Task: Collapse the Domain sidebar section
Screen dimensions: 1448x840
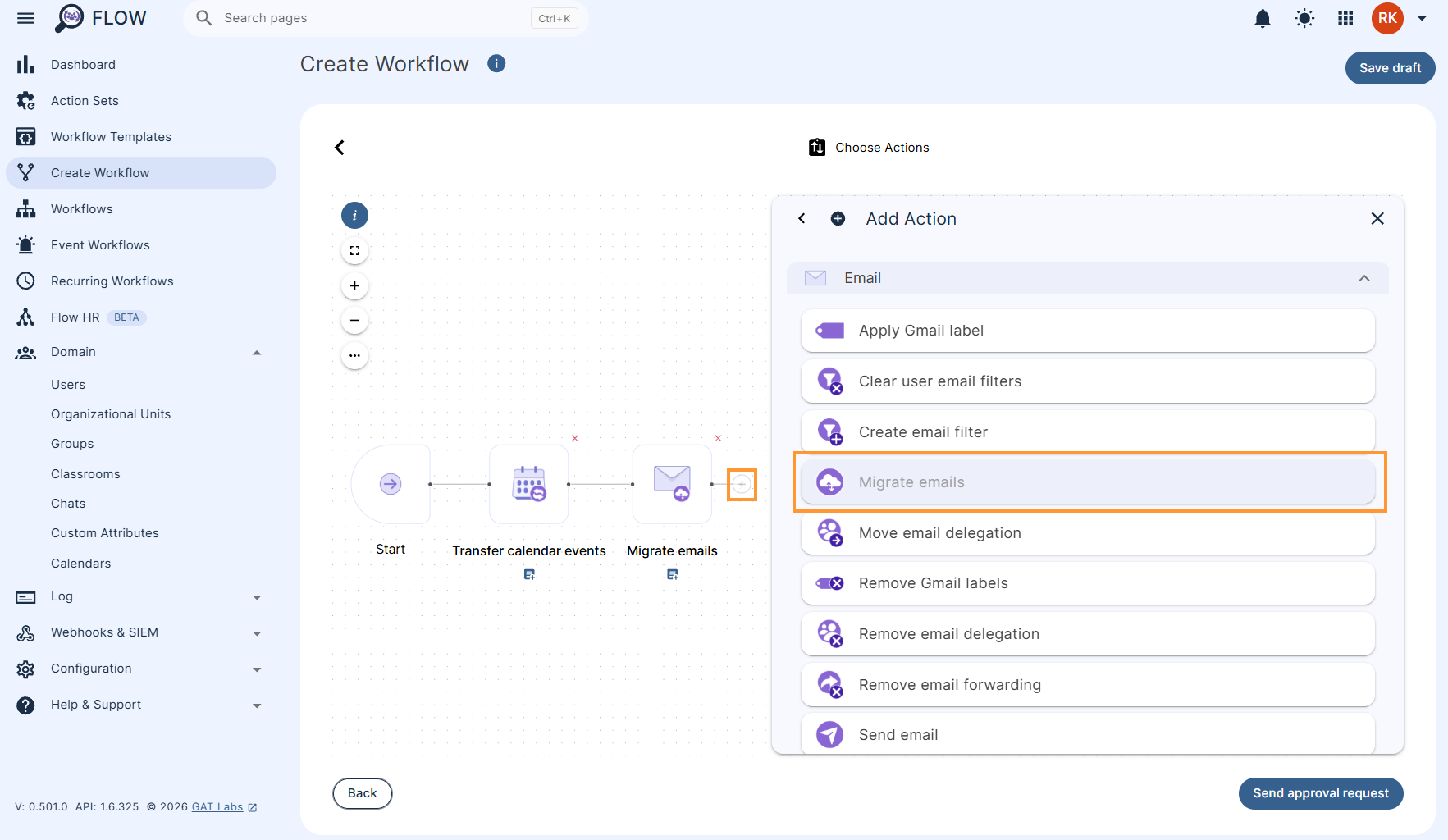Action: [x=141, y=352]
